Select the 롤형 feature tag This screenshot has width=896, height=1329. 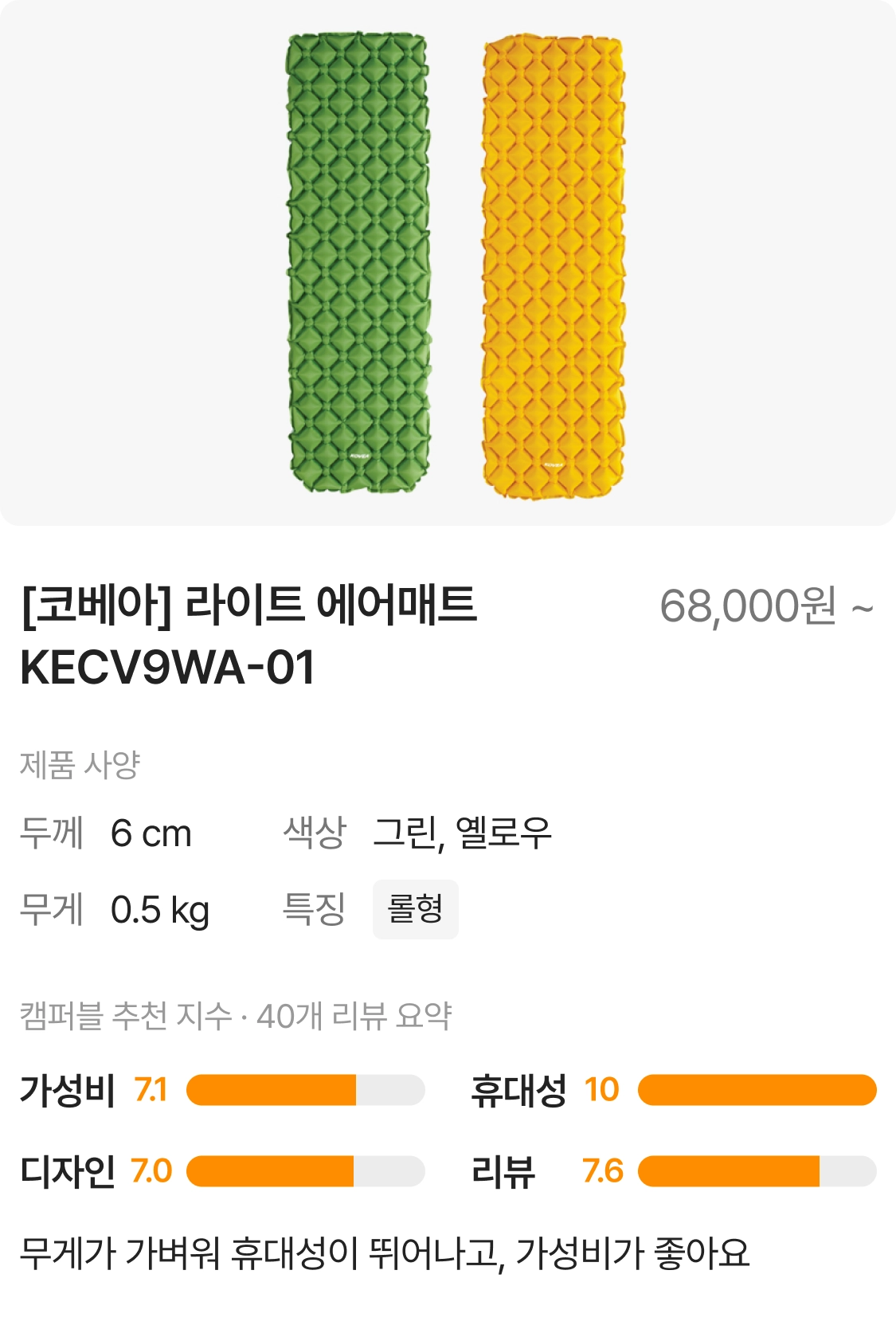415,909
